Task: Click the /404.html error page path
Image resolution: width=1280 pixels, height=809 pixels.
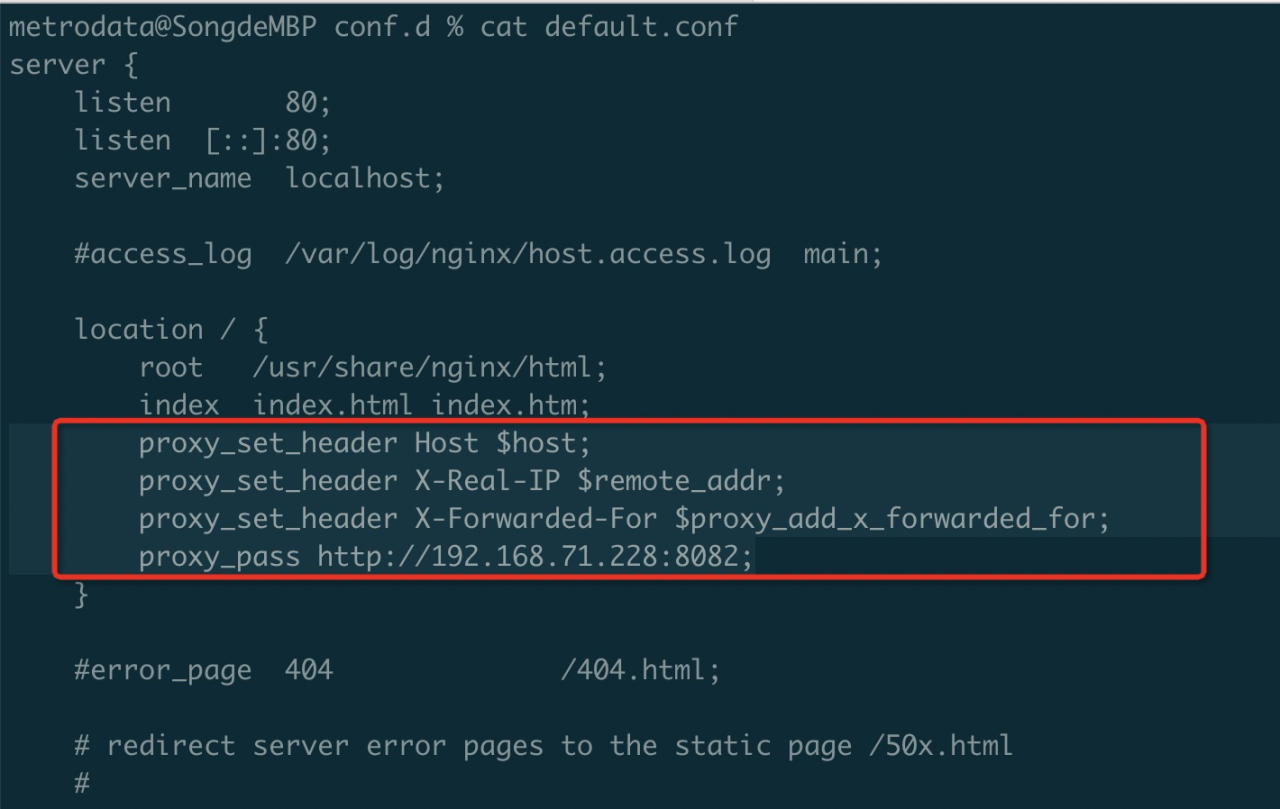Action: pos(640,669)
